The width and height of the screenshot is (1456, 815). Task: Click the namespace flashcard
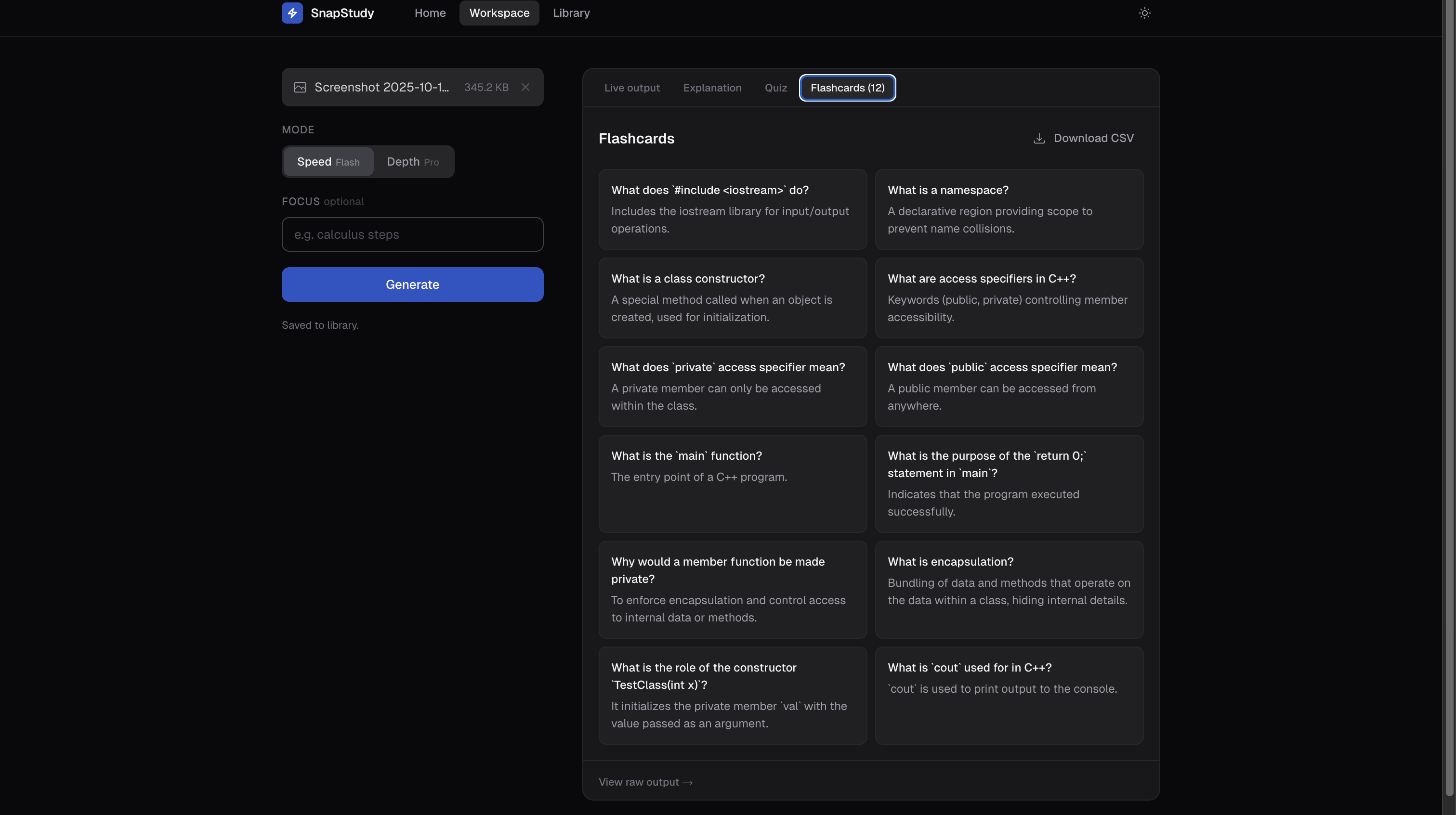(1009, 209)
